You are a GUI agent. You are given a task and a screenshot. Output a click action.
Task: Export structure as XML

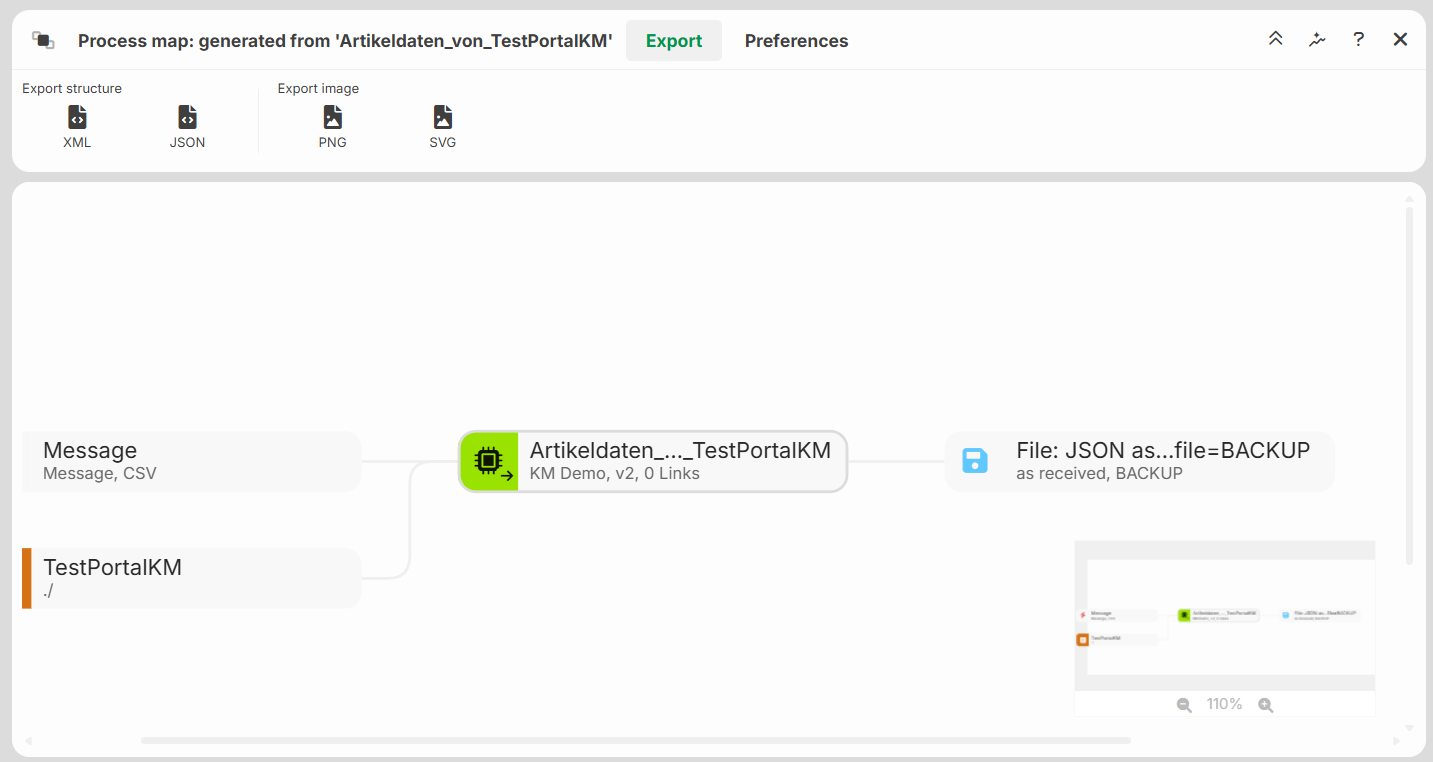pyautogui.click(x=77, y=128)
